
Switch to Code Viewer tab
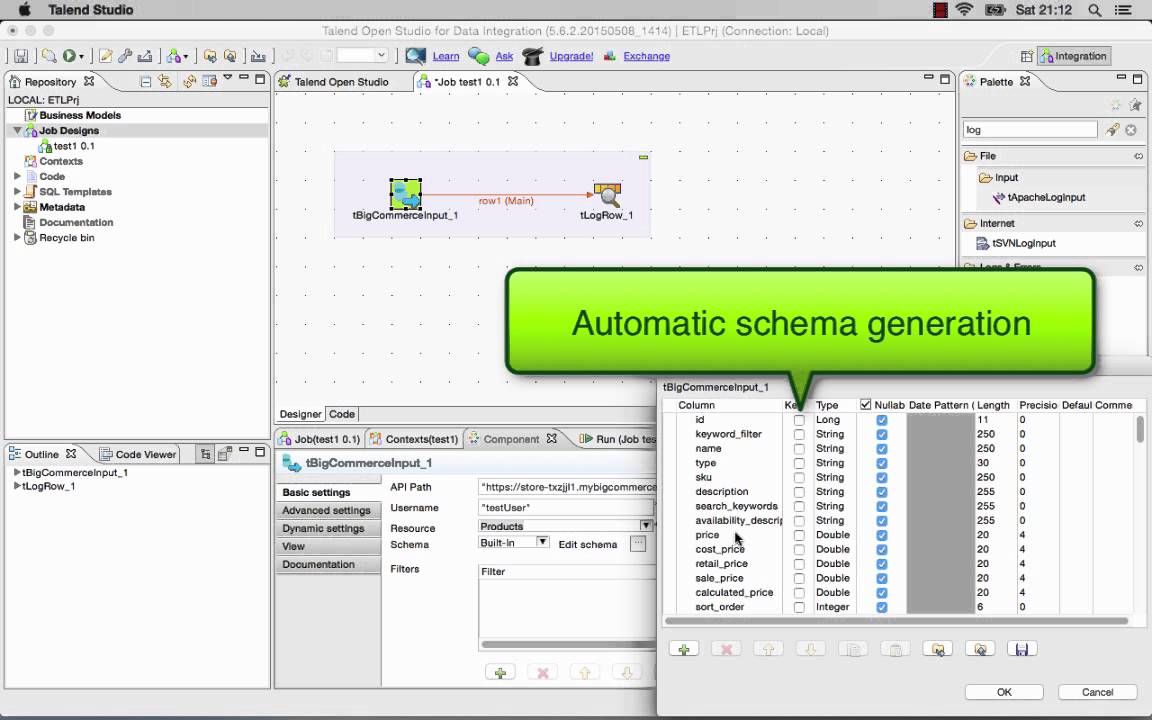[138, 454]
